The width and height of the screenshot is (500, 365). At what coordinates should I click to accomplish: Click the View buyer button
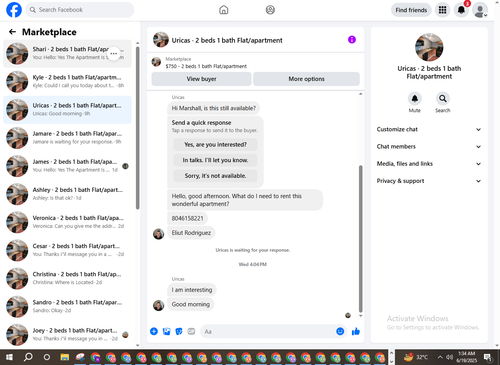(x=201, y=79)
